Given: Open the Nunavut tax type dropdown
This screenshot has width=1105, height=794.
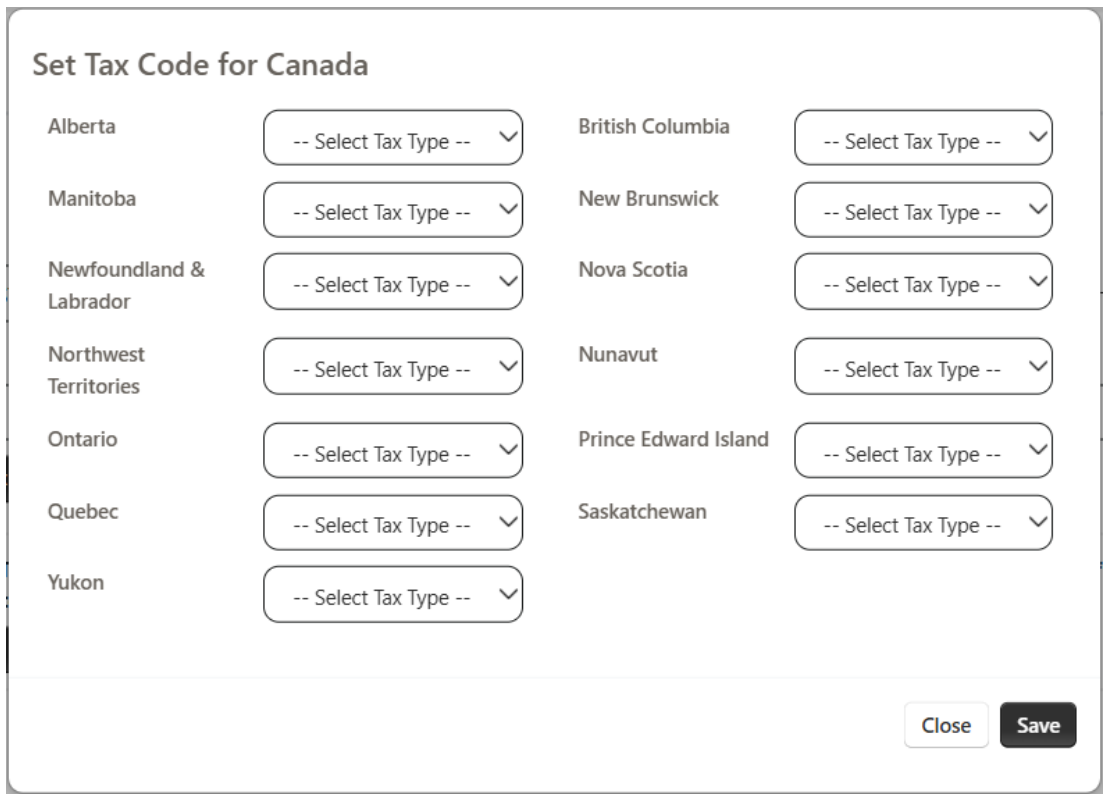Looking at the screenshot, I should pyautogui.click(x=923, y=366).
